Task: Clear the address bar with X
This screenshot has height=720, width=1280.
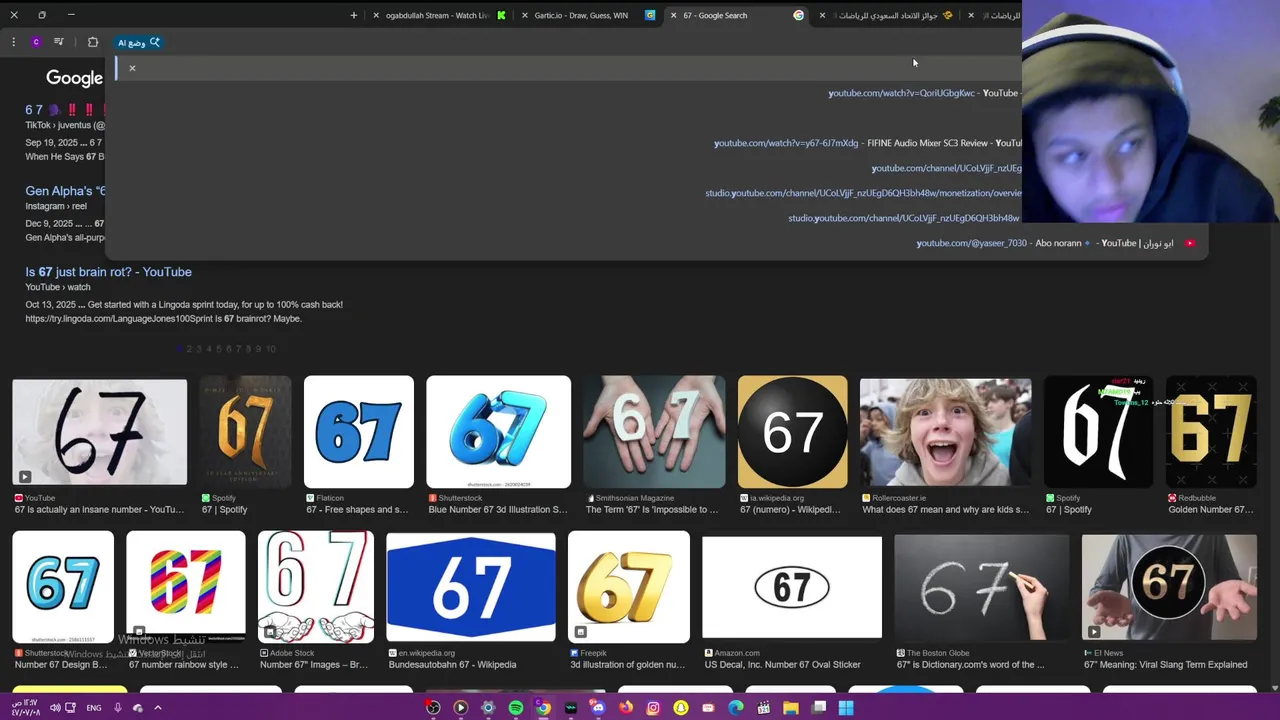Action: [132, 68]
